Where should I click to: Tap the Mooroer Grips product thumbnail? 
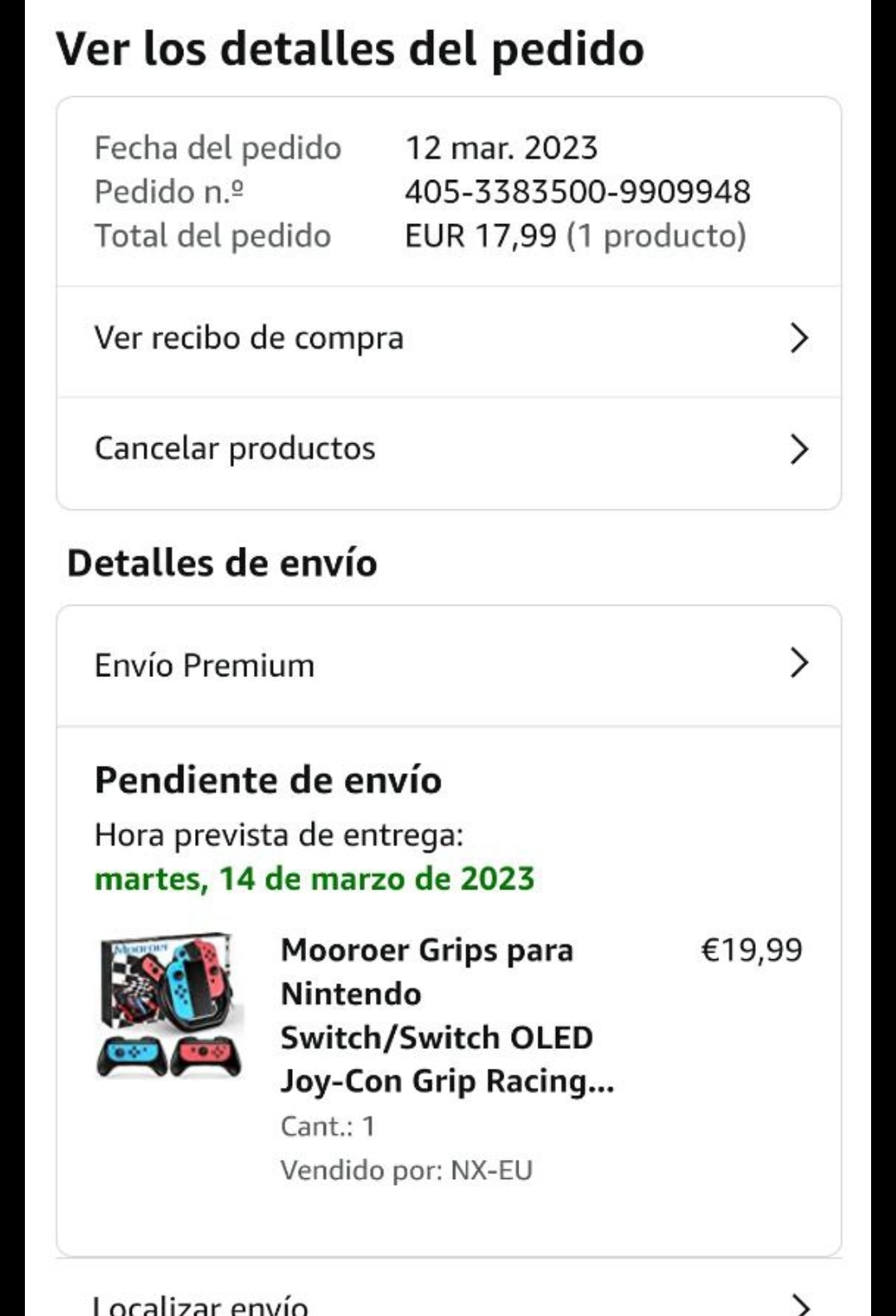(170, 1005)
